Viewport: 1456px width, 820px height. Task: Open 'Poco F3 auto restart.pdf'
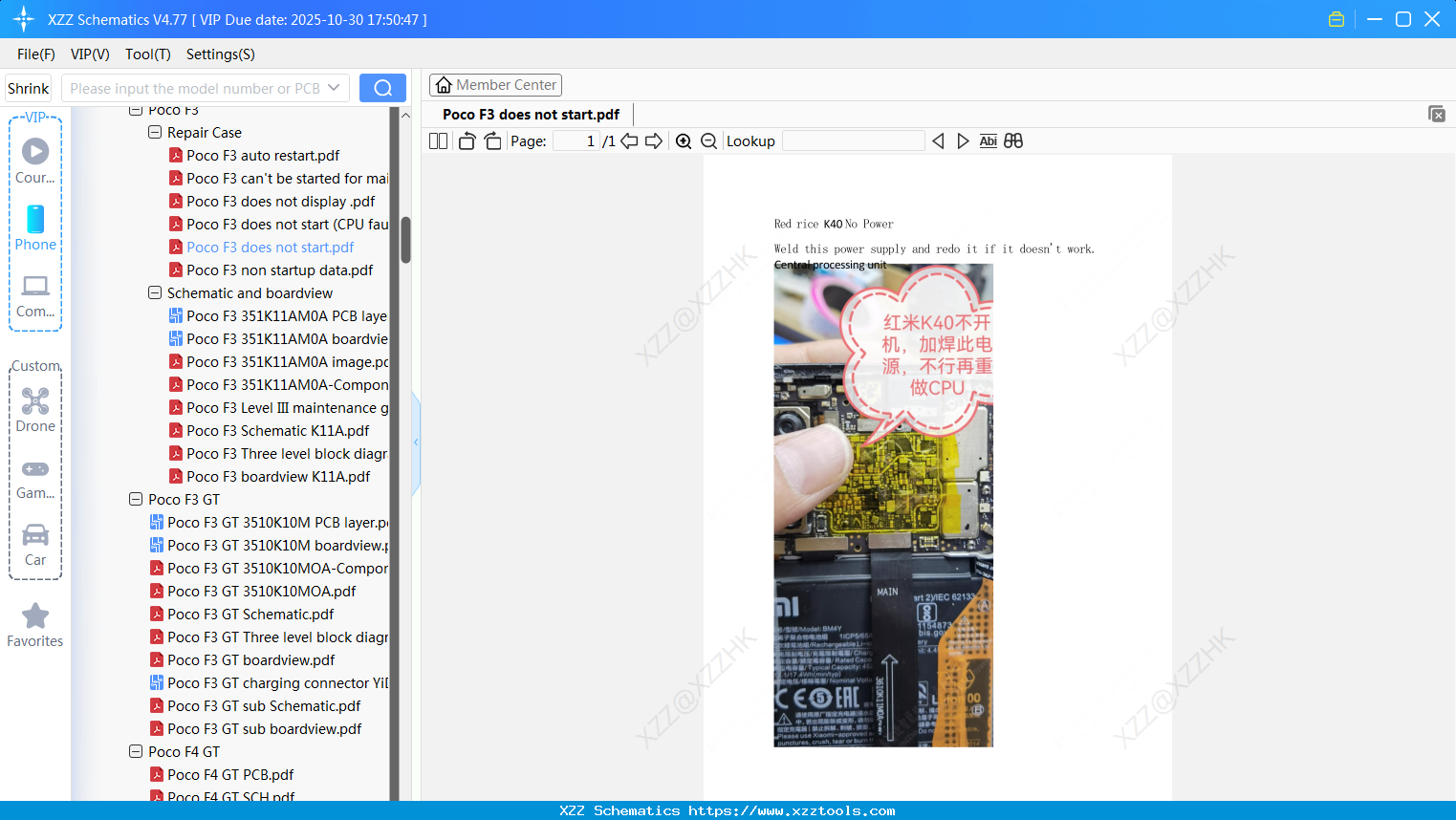pos(263,156)
